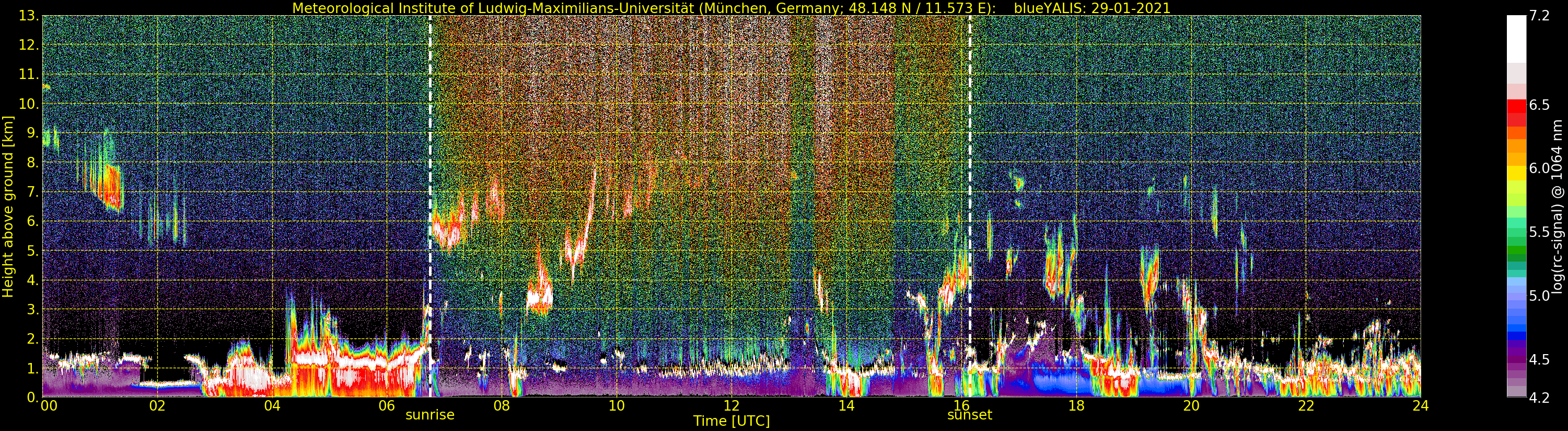Click the height axis tick '8.'
This screenshot has width=1568, height=431.
(33, 163)
